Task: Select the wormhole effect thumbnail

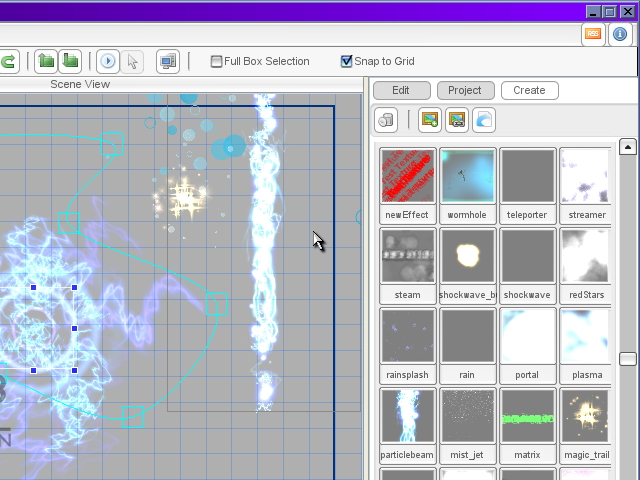Action: [467, 177]
